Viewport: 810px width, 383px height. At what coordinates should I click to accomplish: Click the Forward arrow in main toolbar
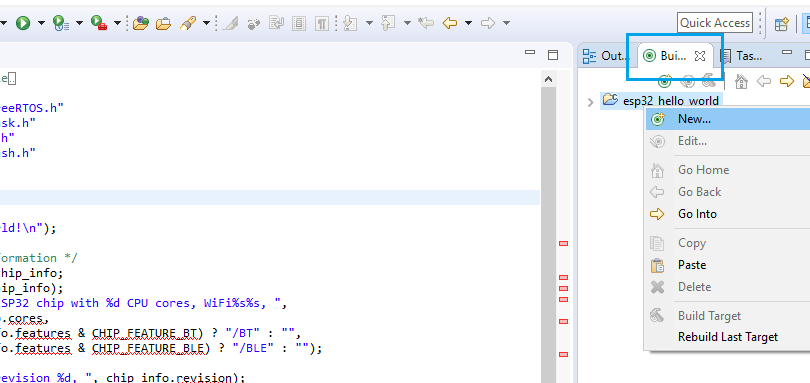click(x=488, y=23)
